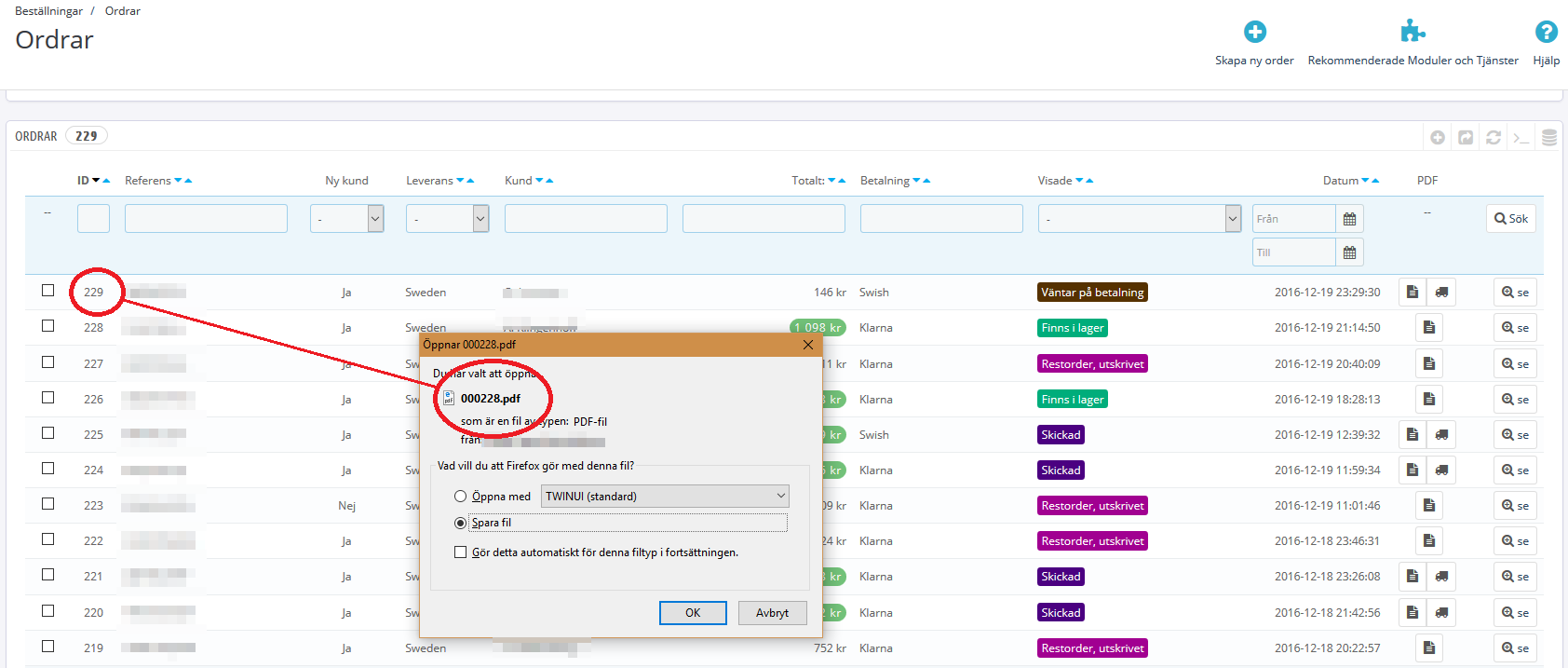Download invoice PDF for order 223
The width and height of the screenshot is (1568, 668).
pyautogui.click(x=1429, y=505)
